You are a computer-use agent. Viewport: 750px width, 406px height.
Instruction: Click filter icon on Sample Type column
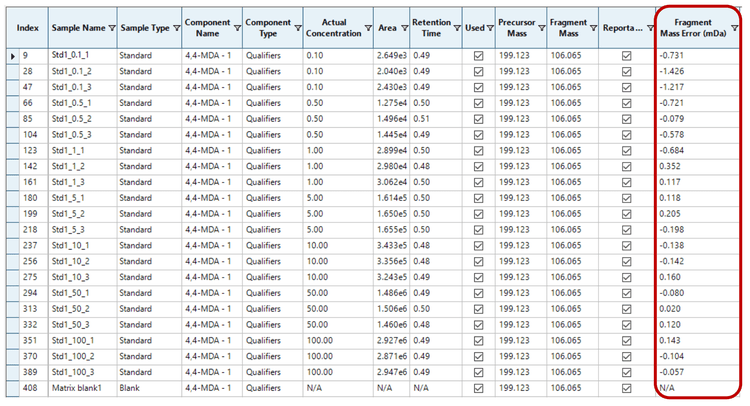tap(176, 28)
